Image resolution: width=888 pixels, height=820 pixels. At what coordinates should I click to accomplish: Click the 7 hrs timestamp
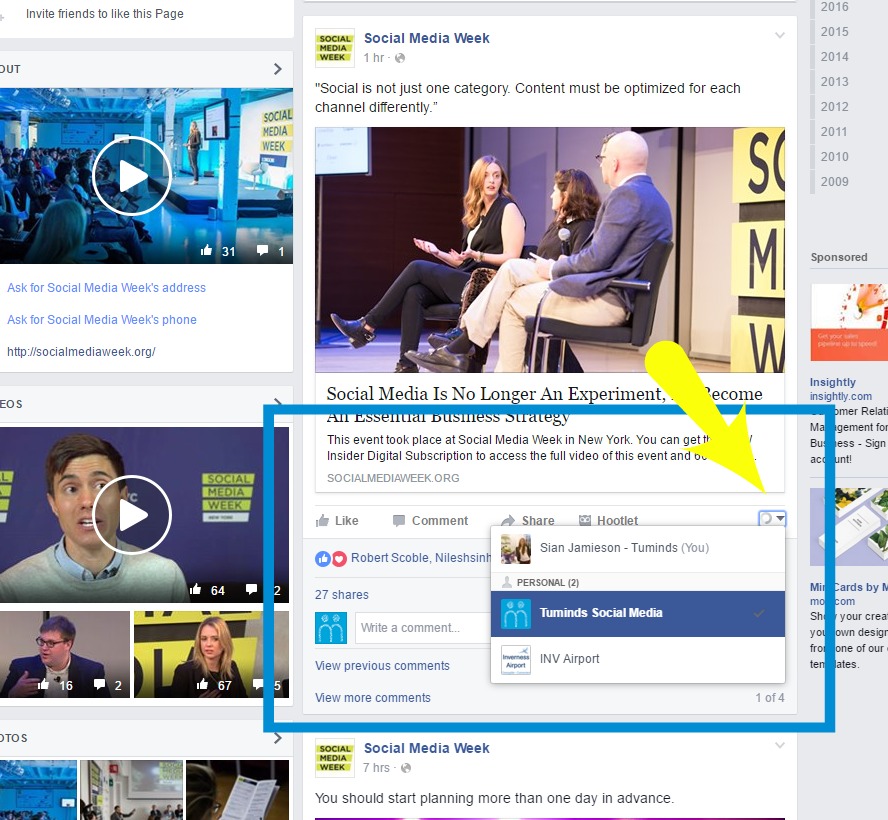click(377, 768)
